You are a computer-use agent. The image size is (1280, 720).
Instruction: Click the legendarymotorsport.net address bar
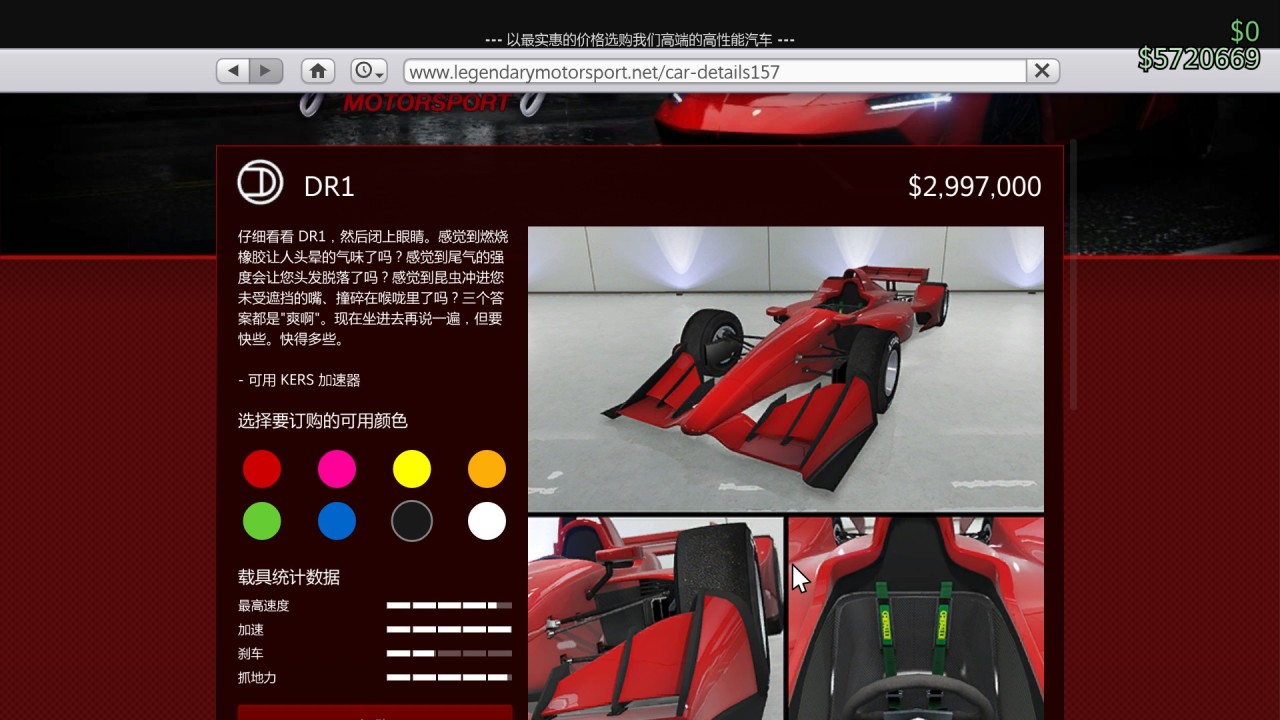pos(715,71)
